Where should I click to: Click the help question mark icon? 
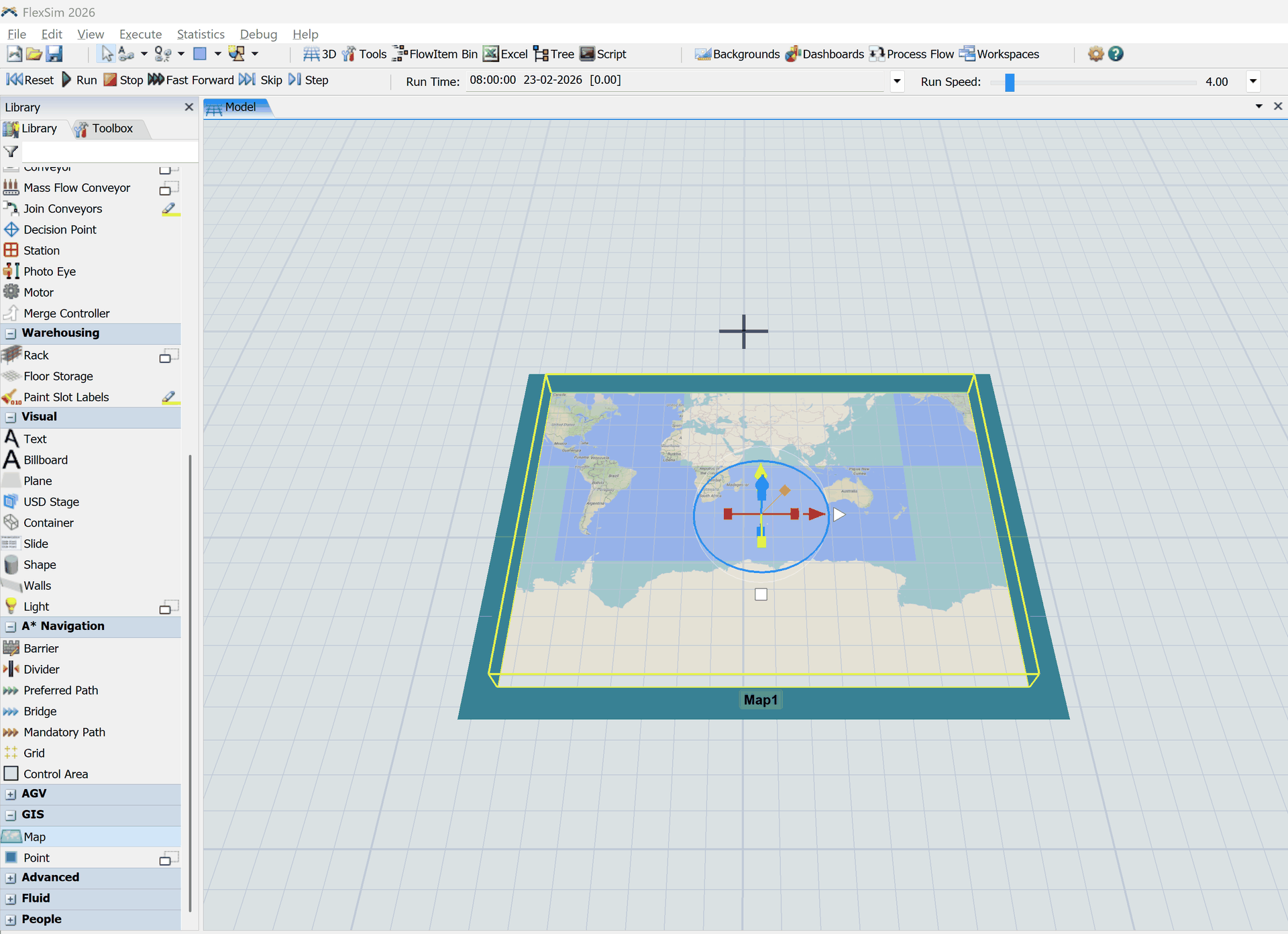pos(1116,54)
